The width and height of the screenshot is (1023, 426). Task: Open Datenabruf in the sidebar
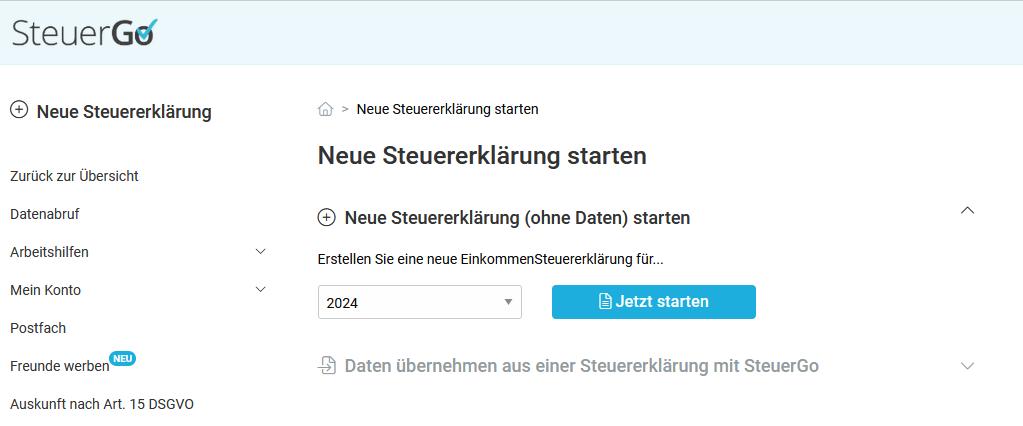(x=45, y=214)
